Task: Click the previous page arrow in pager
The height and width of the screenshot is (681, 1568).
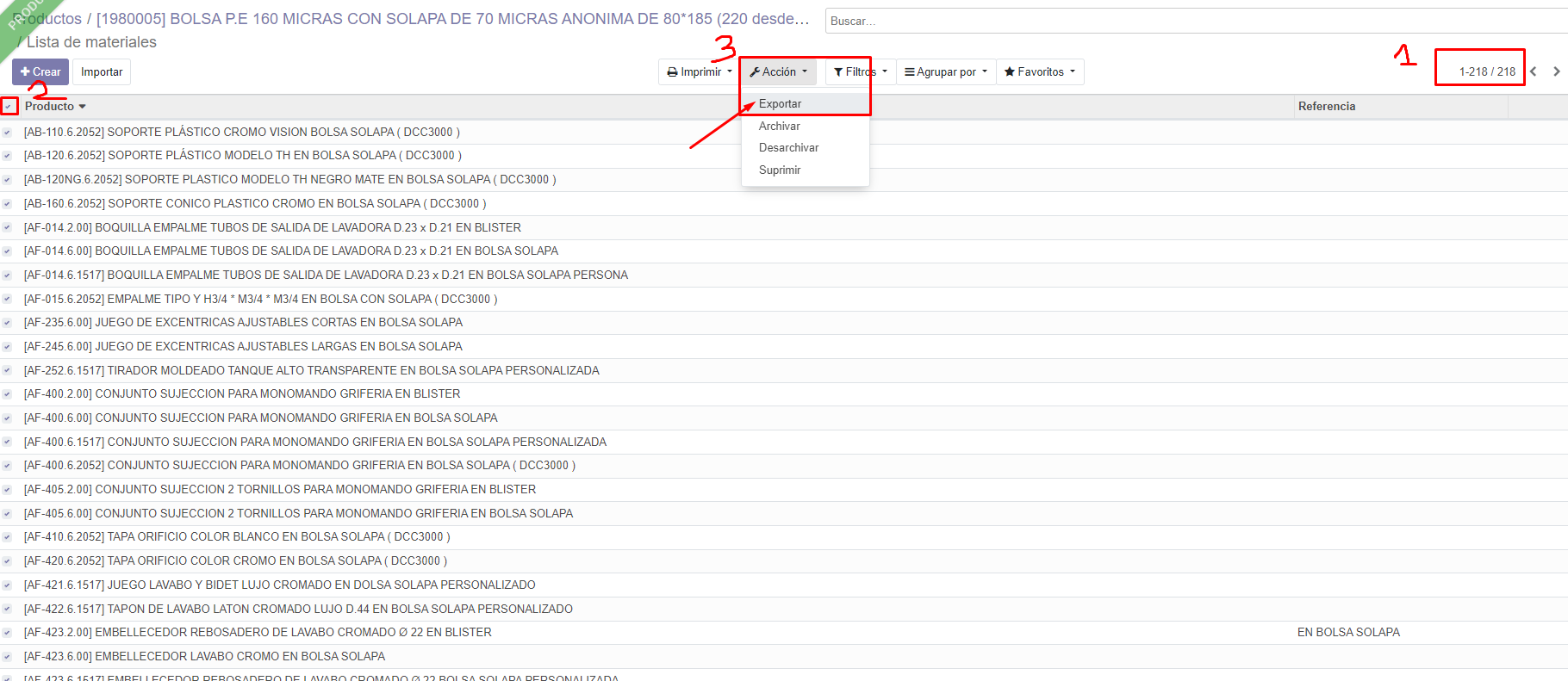Action: tap(1534, 71)
